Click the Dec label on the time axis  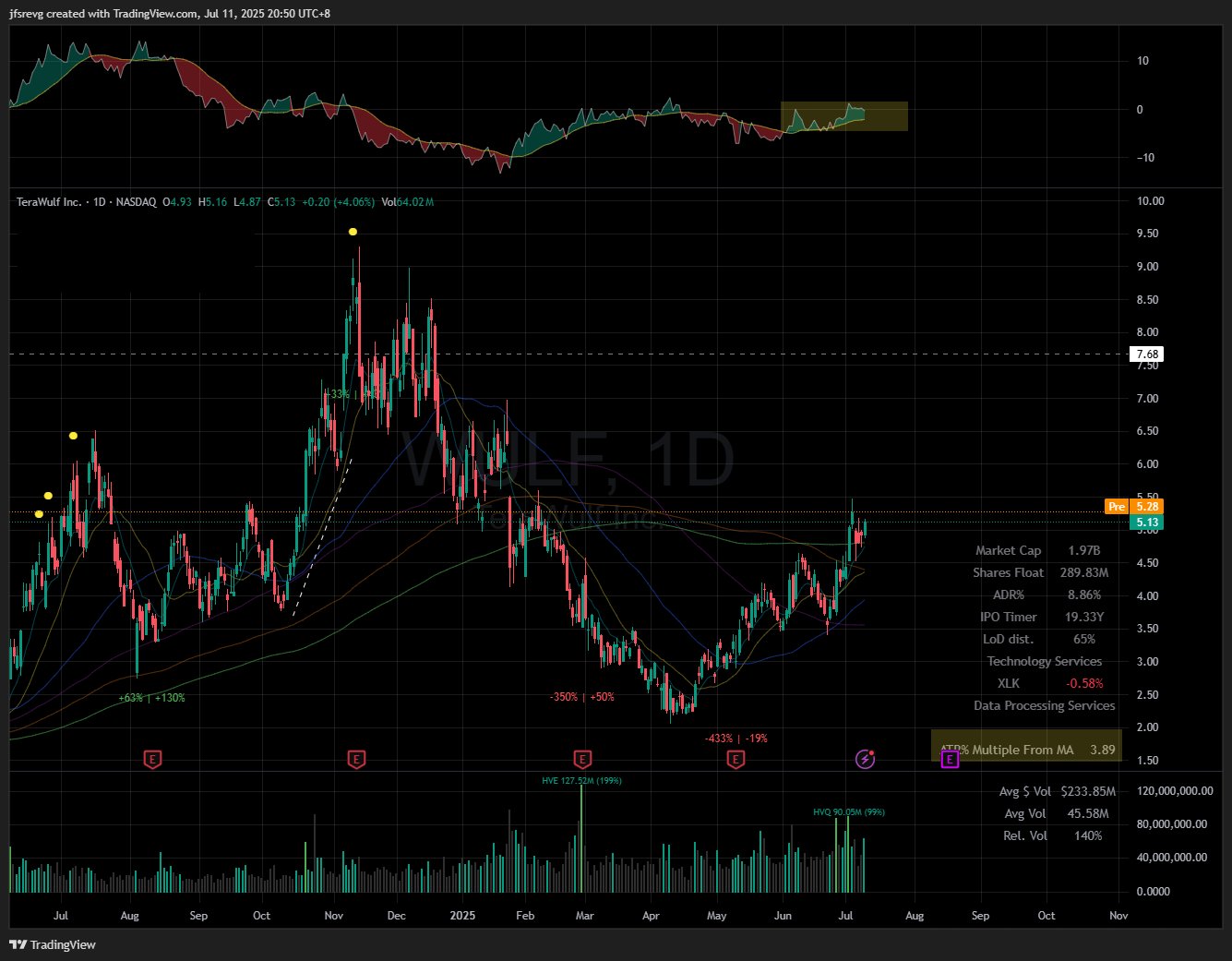click(396, 916)
